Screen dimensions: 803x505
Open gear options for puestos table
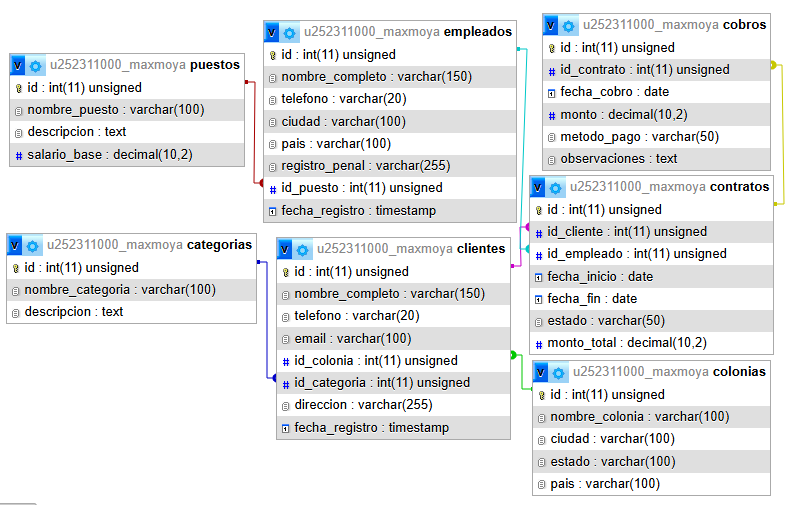(x=35, y=65)
